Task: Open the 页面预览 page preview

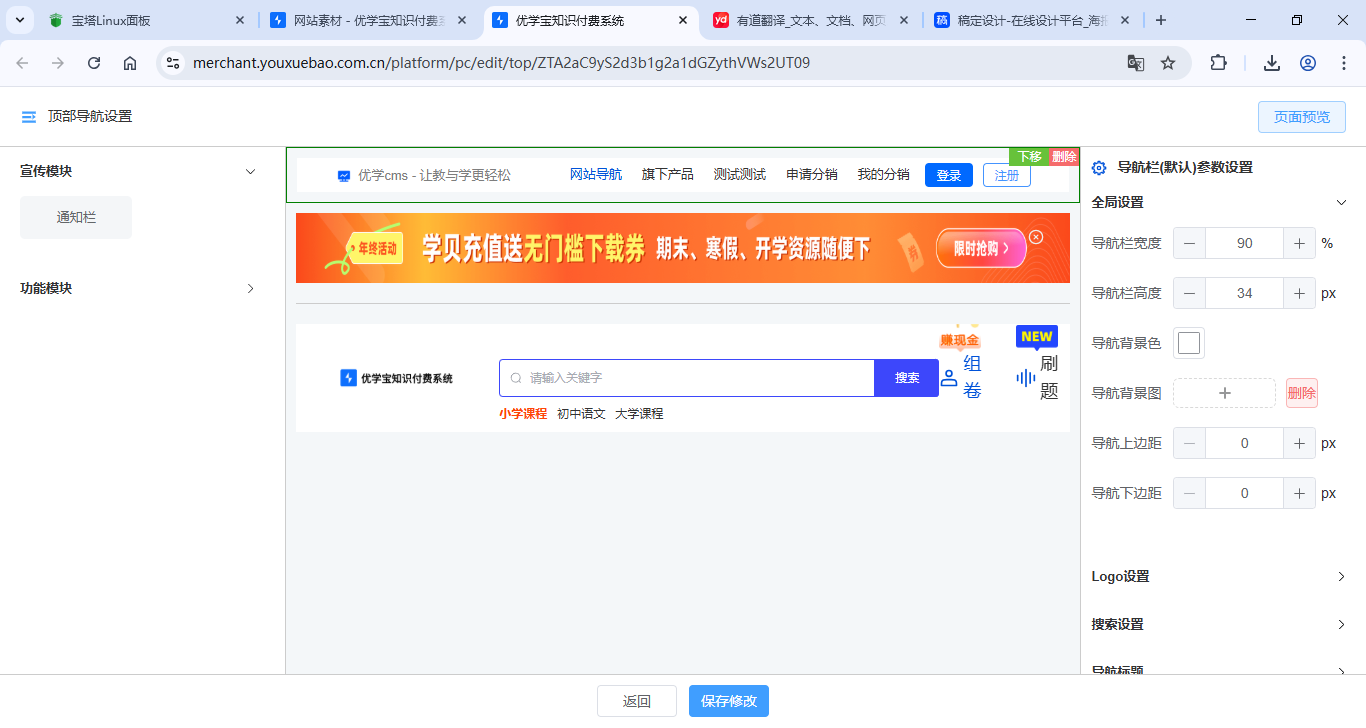Action: tap(1302, 117)
